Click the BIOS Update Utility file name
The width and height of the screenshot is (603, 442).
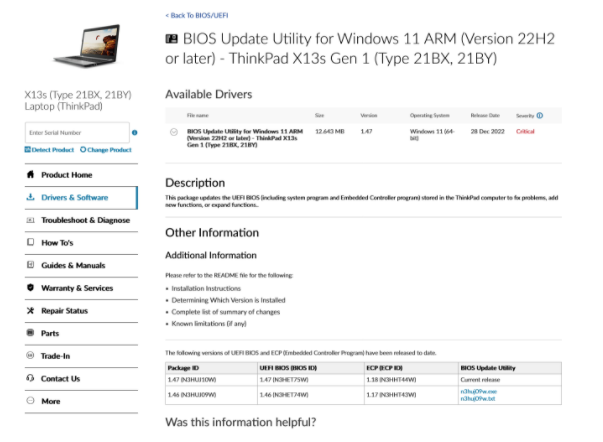click(245, 138)
